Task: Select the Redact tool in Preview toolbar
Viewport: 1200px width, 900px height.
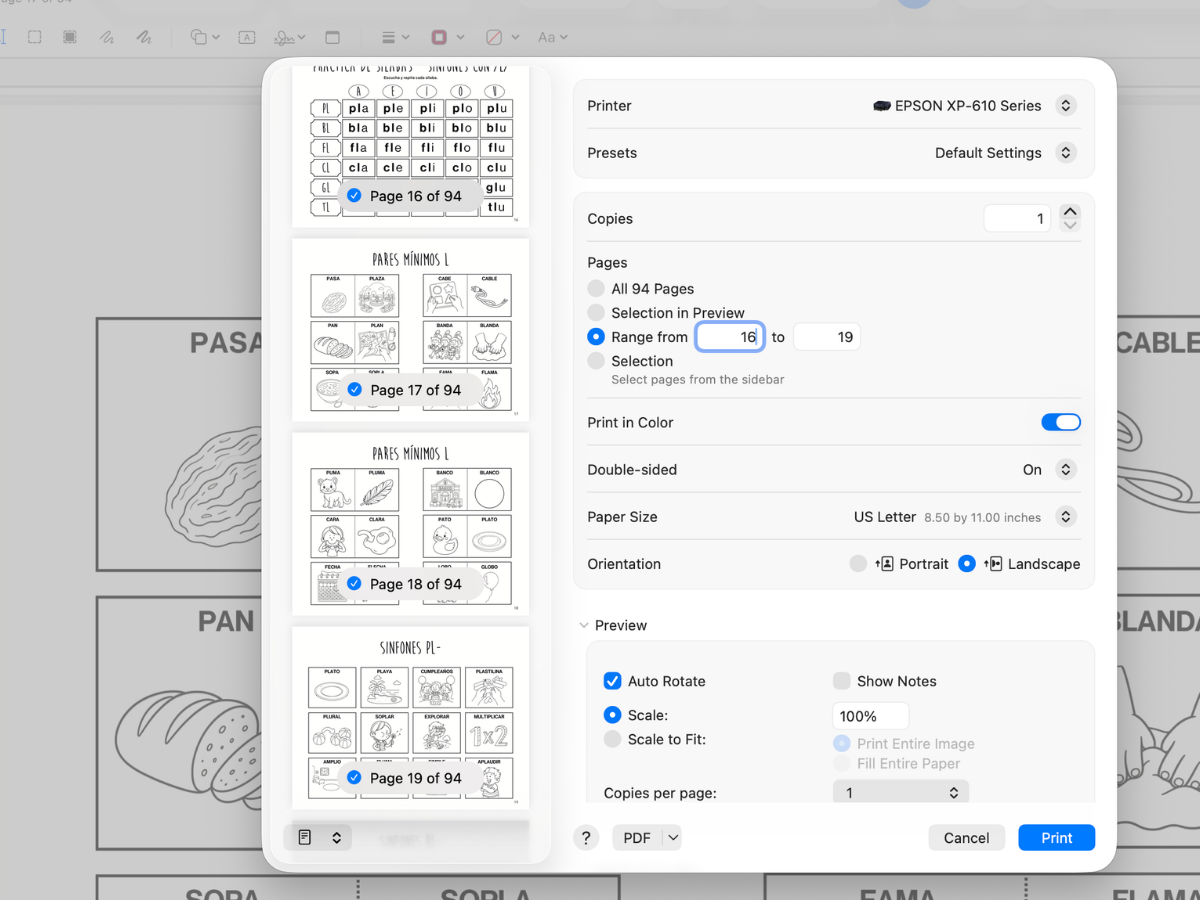Action: pos(70,37)
